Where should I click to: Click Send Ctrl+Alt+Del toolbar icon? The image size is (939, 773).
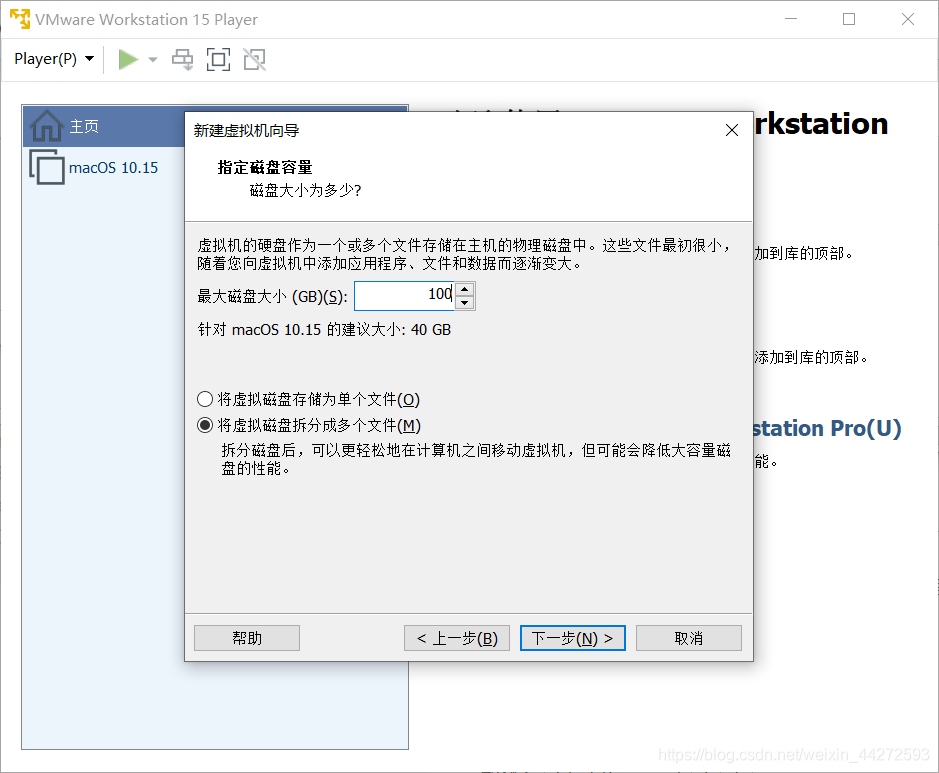point(182,60)
